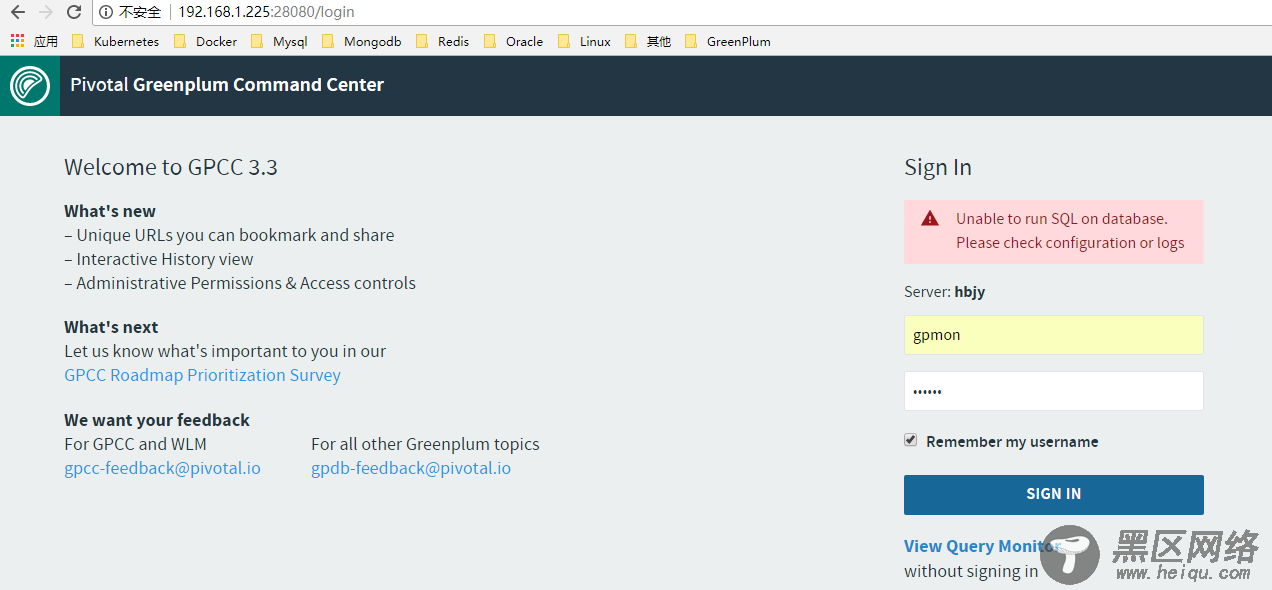Screen dimensions: 1272x590
Task: Click the Interactive History view line
Action: click(159, 259)
